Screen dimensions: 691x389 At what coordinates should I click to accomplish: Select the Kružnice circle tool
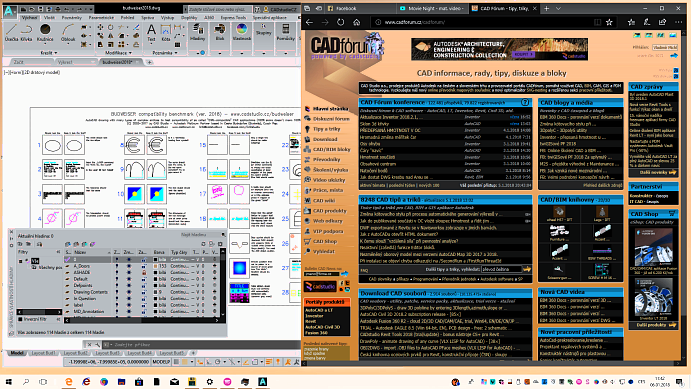45,33
